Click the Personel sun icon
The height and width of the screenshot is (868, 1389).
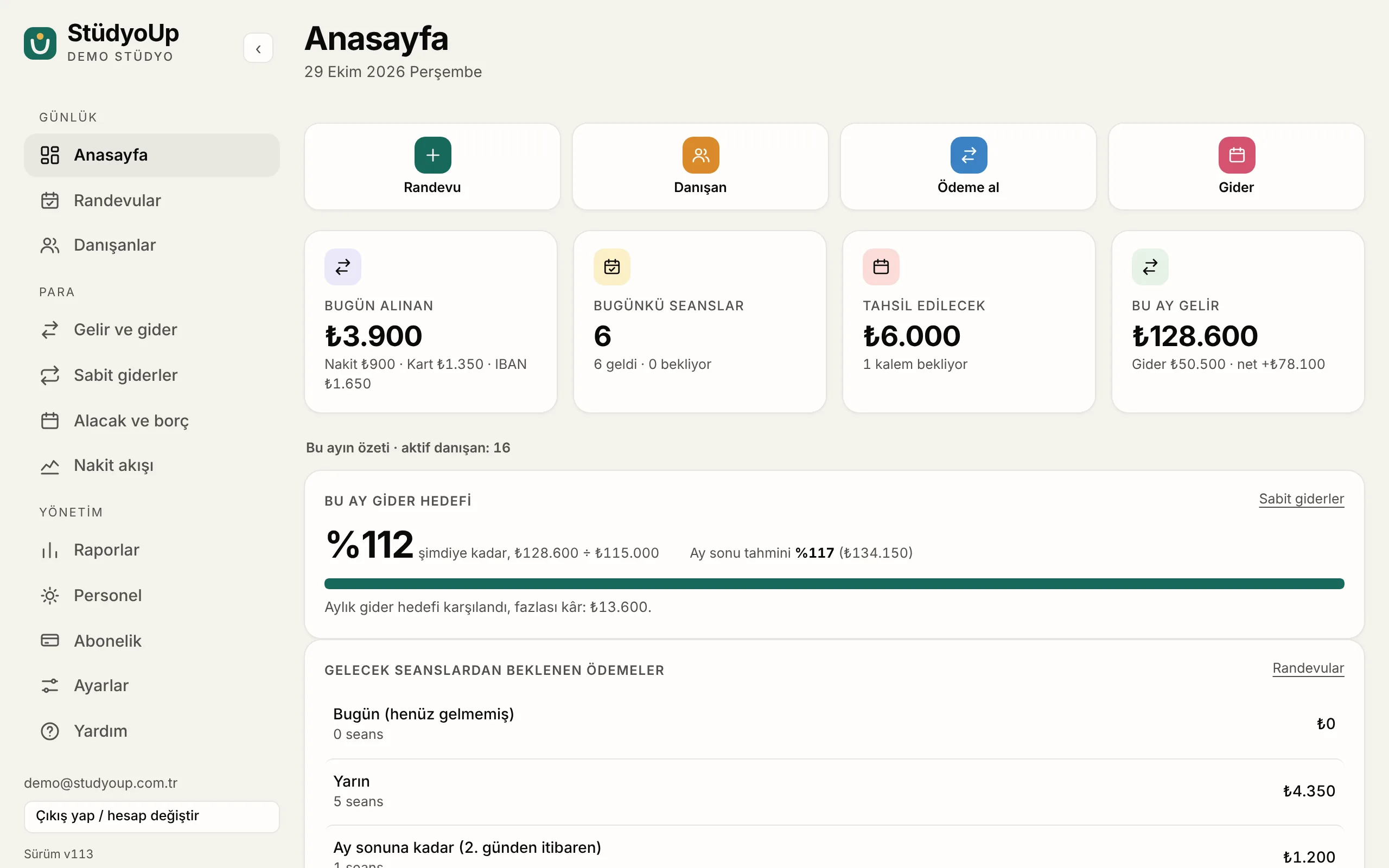coord(50,595)
